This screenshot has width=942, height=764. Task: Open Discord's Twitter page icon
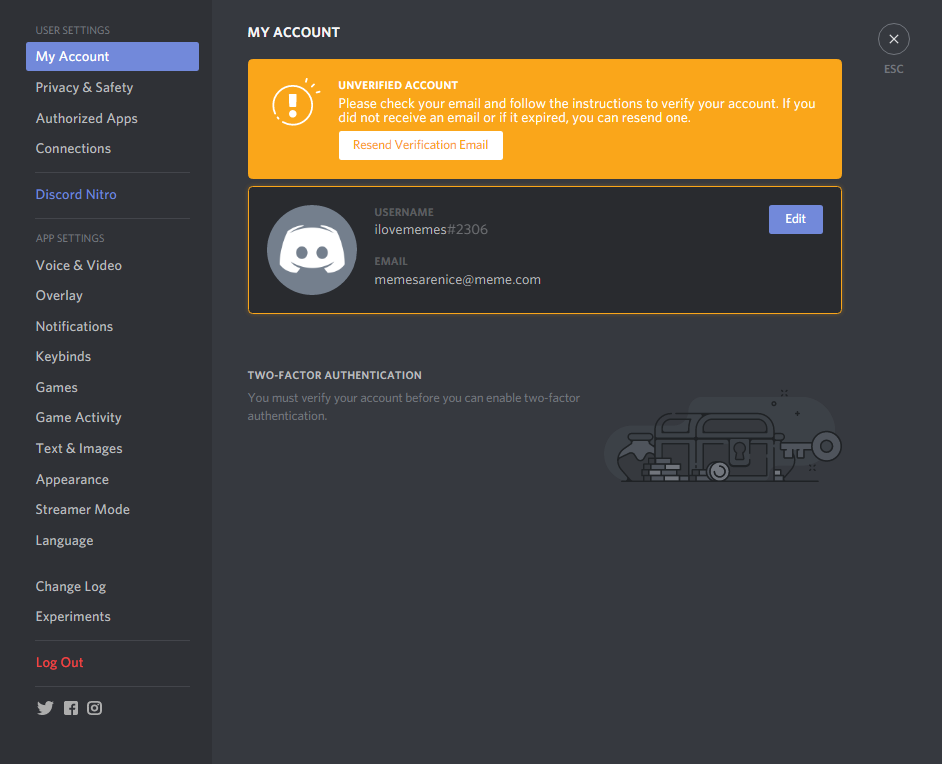(45, 708)
